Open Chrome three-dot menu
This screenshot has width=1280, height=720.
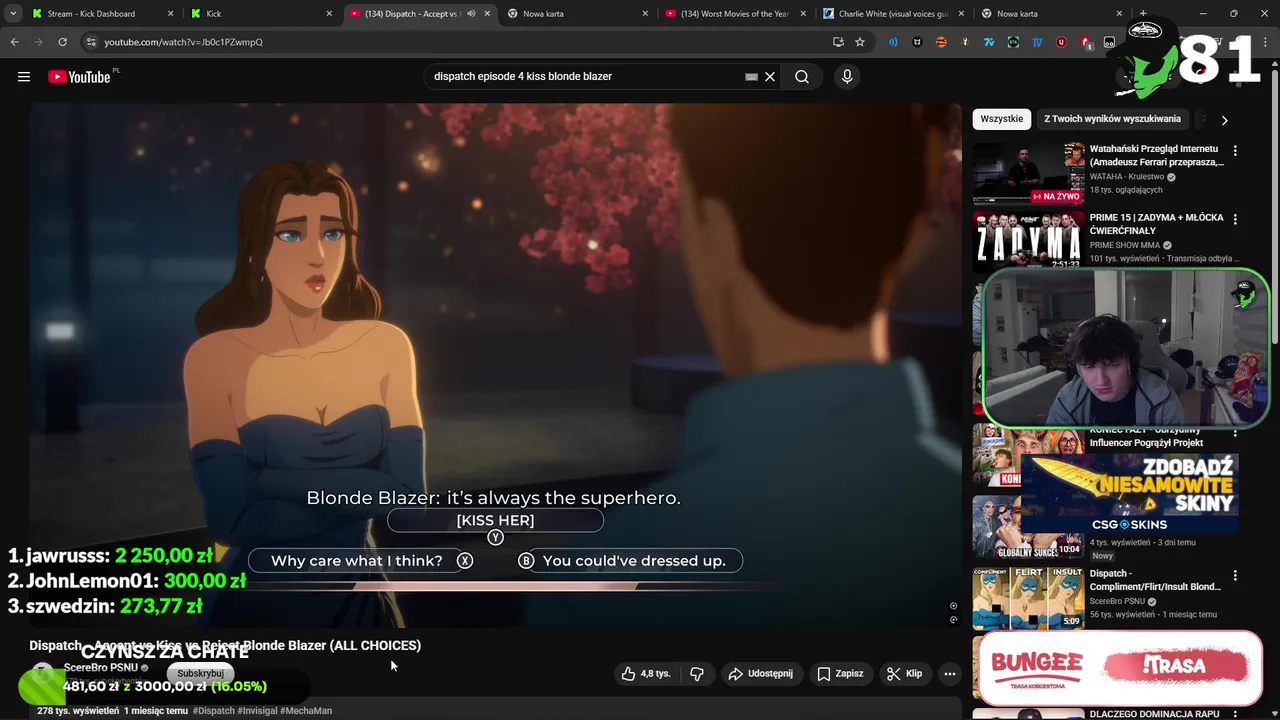point(1264,42)
